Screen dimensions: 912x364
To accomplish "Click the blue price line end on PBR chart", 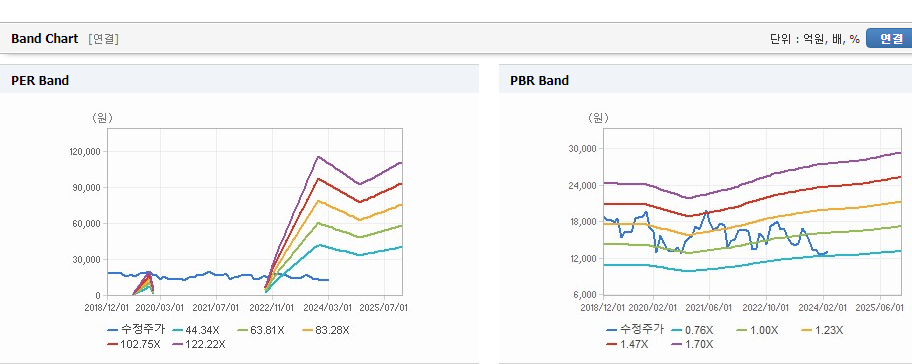I will (x=827, y=252).
